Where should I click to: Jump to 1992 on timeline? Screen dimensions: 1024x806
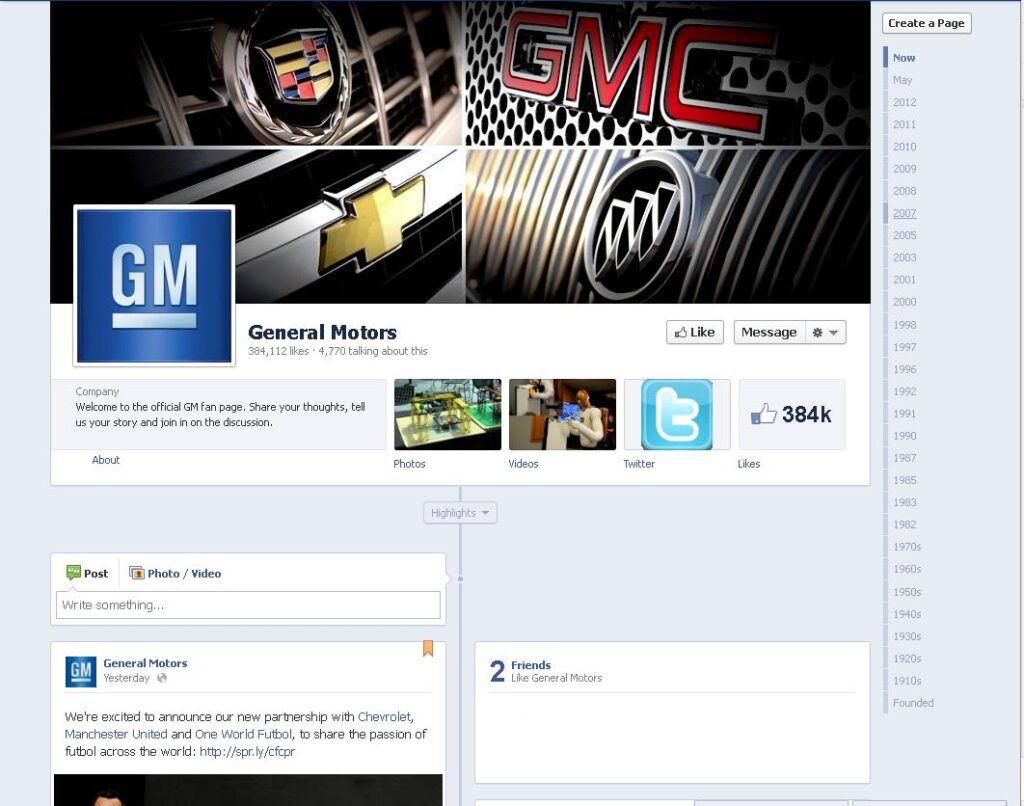point(904,391)
